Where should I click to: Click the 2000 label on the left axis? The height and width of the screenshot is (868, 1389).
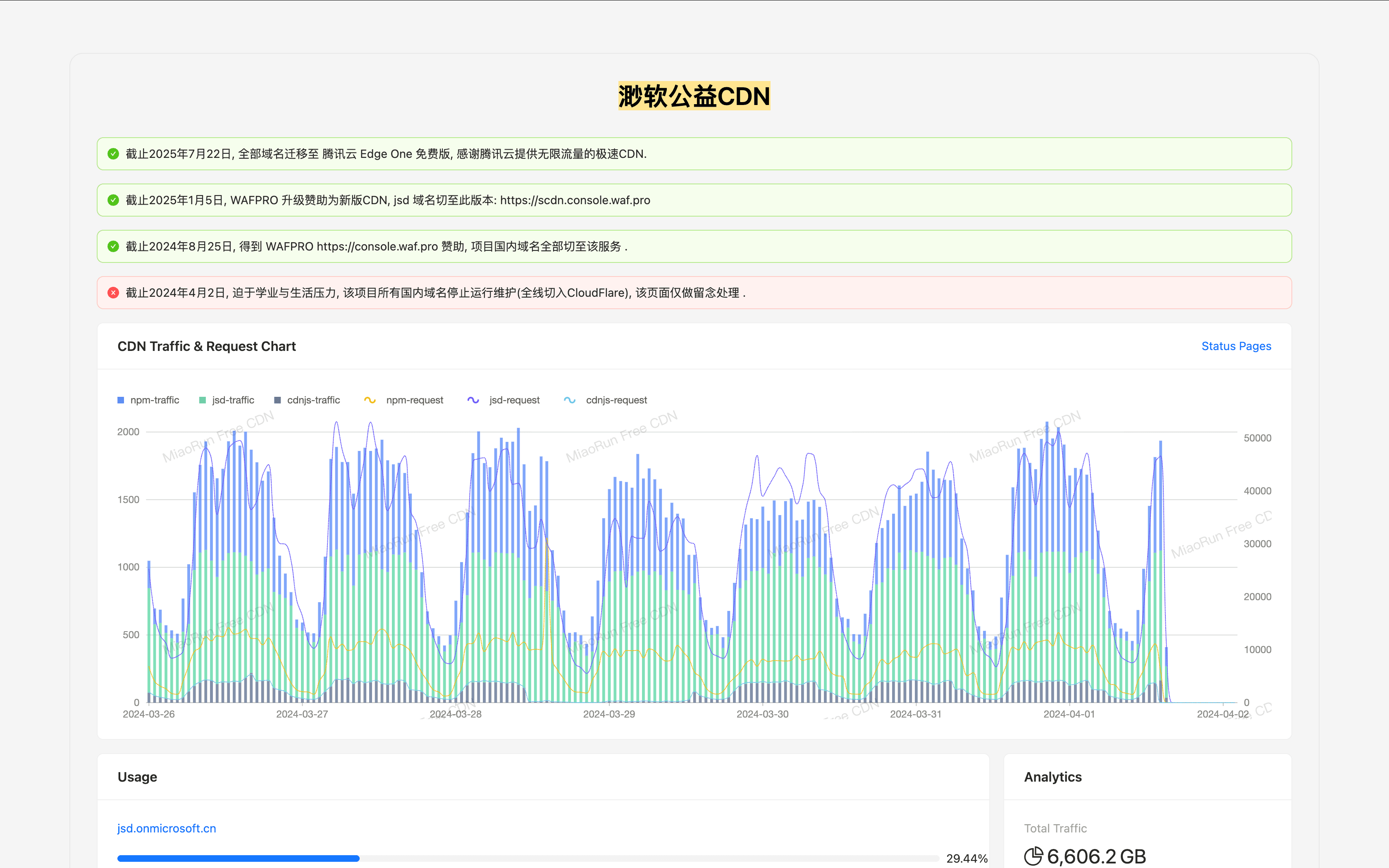[x=128, y=432]
